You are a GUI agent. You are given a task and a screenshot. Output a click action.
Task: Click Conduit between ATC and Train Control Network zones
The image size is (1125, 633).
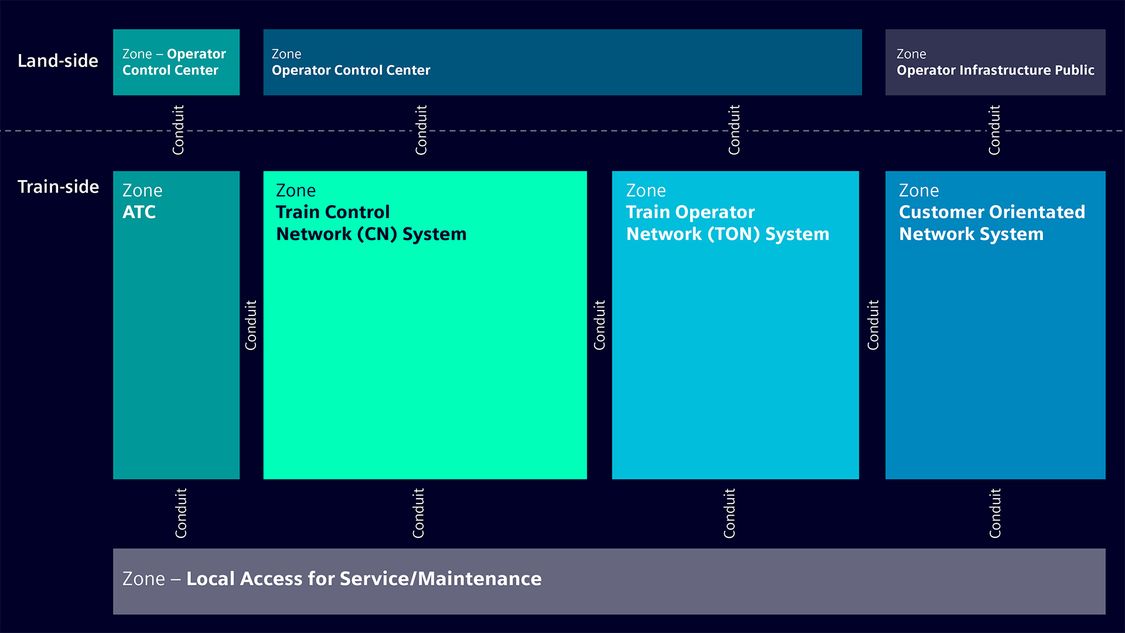coord(251,325)
